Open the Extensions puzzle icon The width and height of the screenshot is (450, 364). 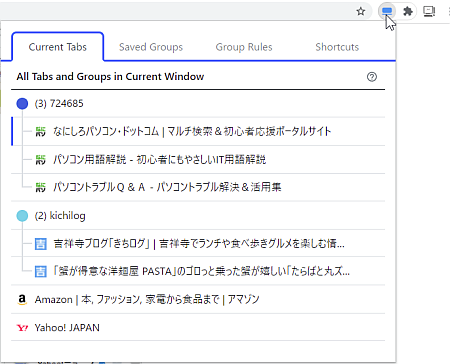(408, 12)
